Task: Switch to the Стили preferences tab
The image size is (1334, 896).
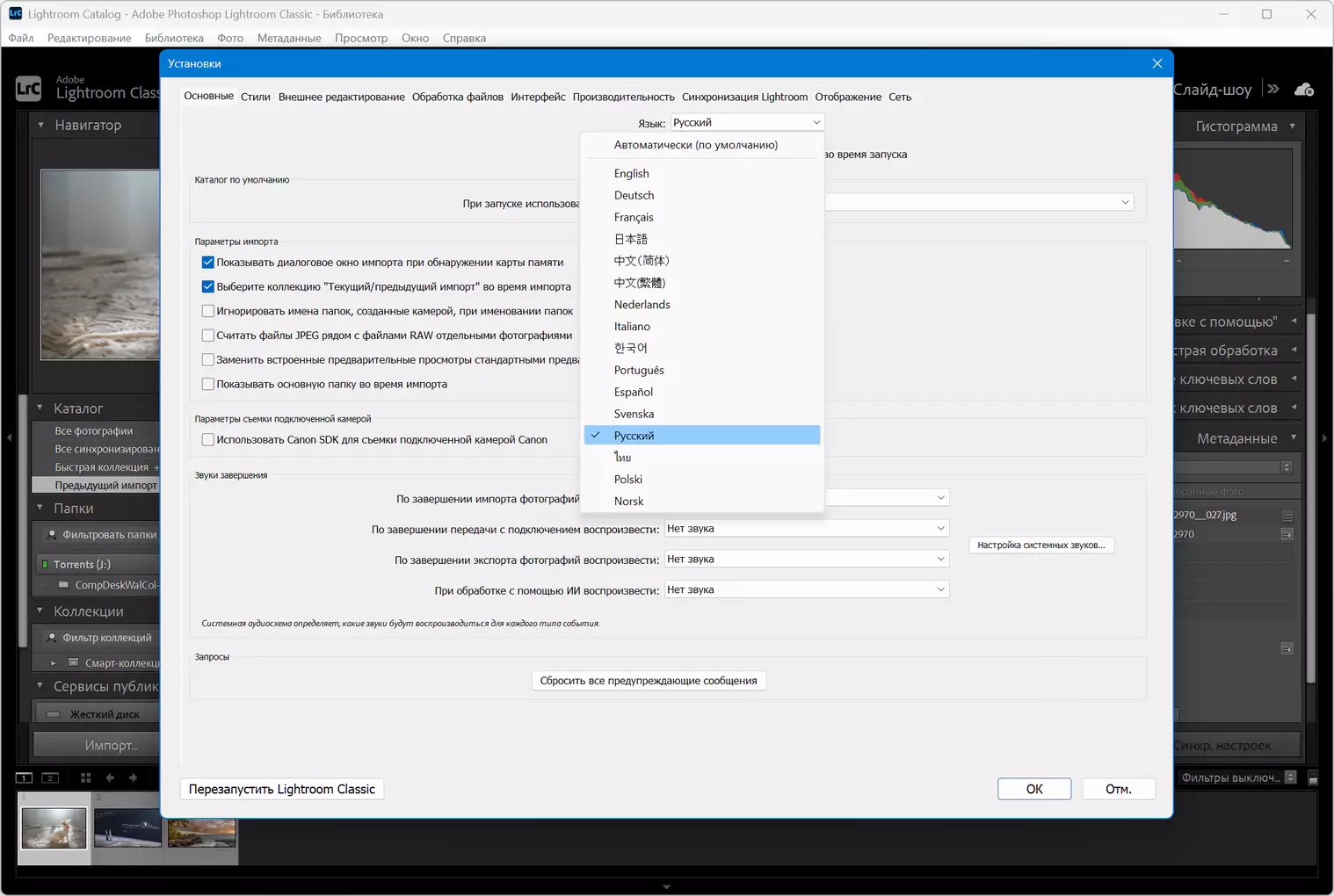Action: pos(256,97)
